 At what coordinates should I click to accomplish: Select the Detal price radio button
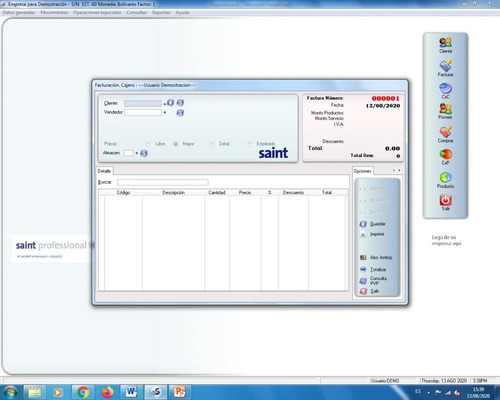212,144
